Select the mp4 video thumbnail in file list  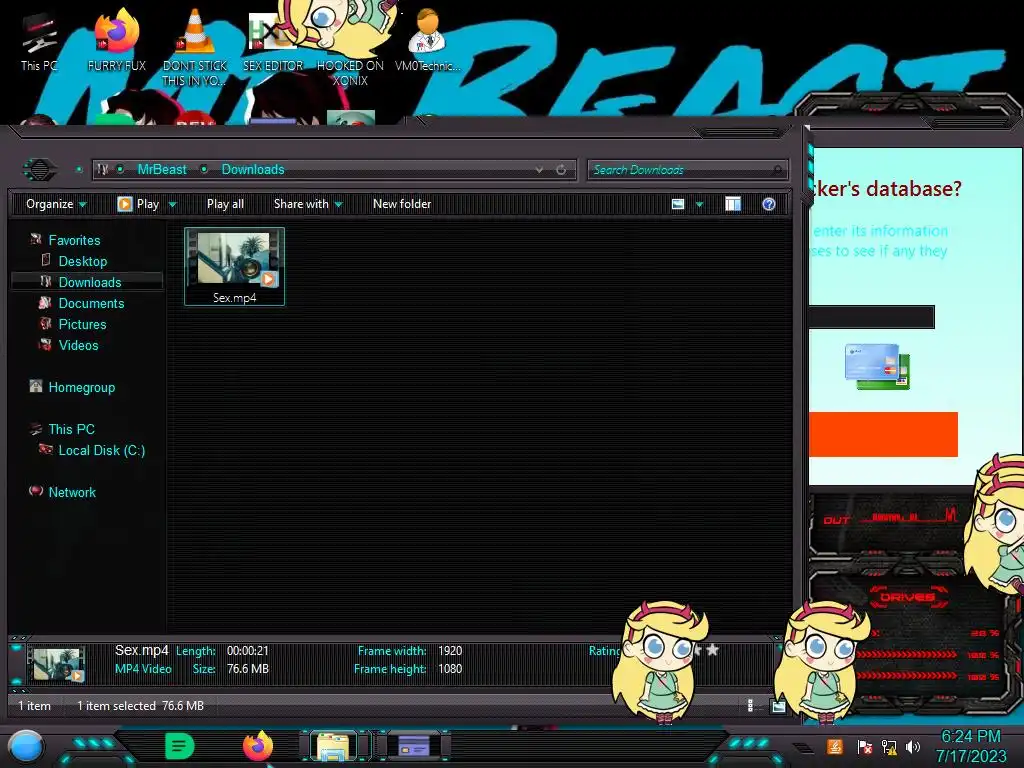click(x=234, y=266)
